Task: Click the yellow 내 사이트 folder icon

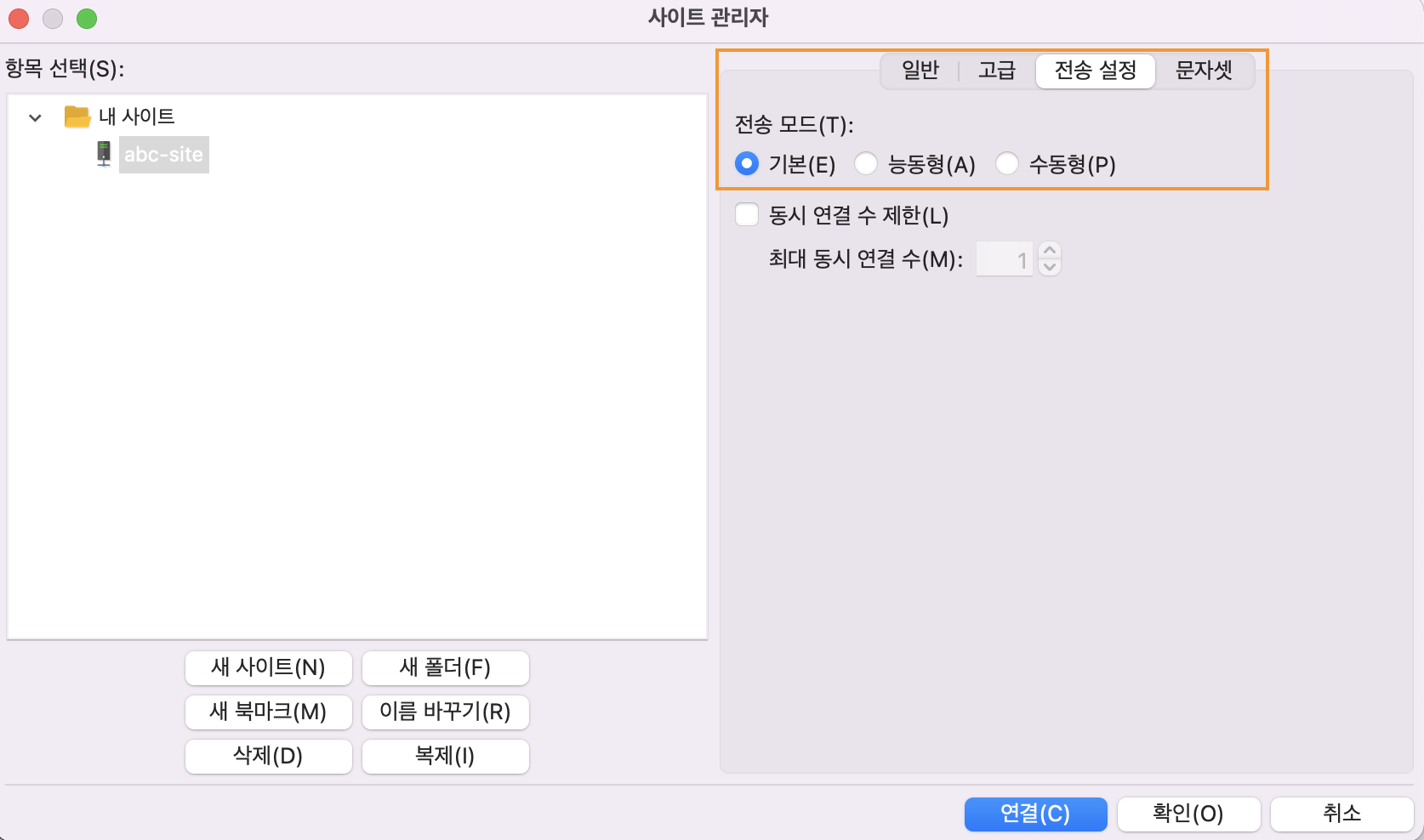Action: 77,116
